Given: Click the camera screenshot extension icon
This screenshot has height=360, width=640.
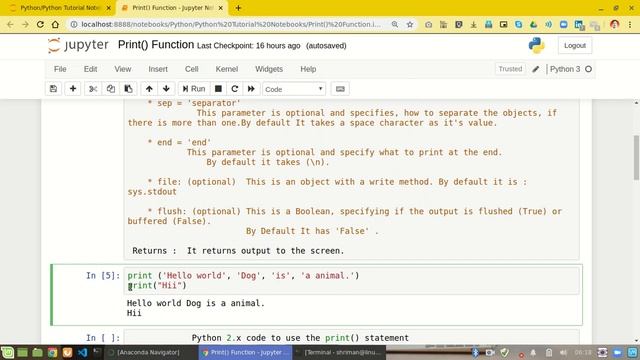Looking at the screenshot, I should click(x=429, y=24).
